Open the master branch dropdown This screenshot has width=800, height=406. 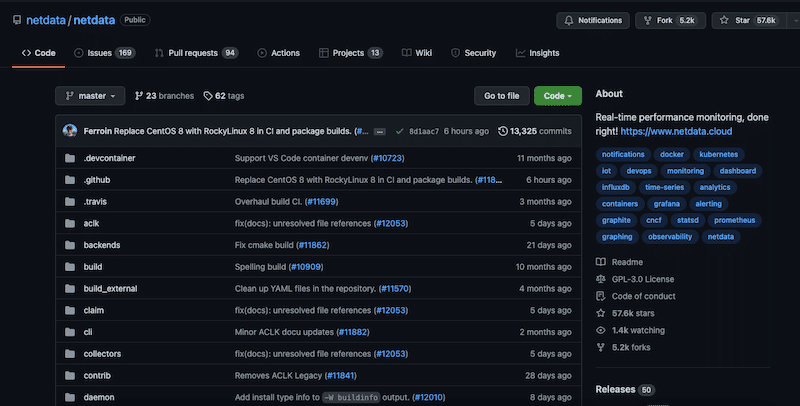(x=90, y=96)
